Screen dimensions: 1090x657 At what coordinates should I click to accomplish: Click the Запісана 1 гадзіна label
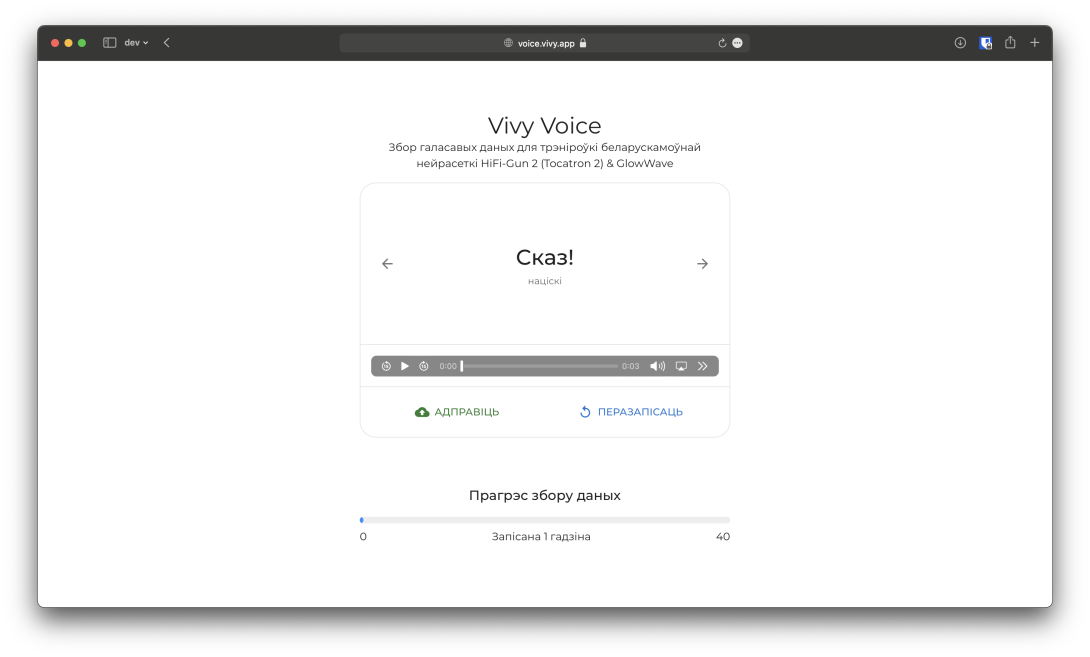pyautogui.click(x=541, y=536)
